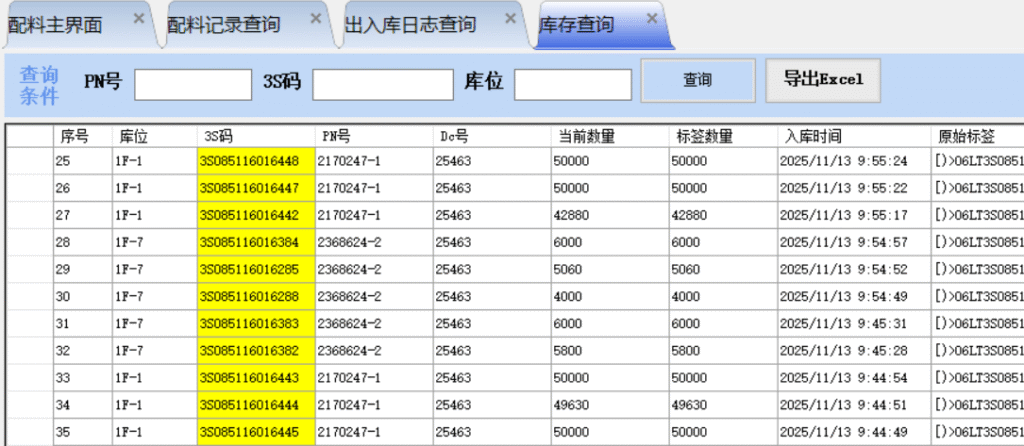The height and width of the screenshot is (446, 1024).
Task: Click Dc号 cell in row 35
Action: coord(492,432)
